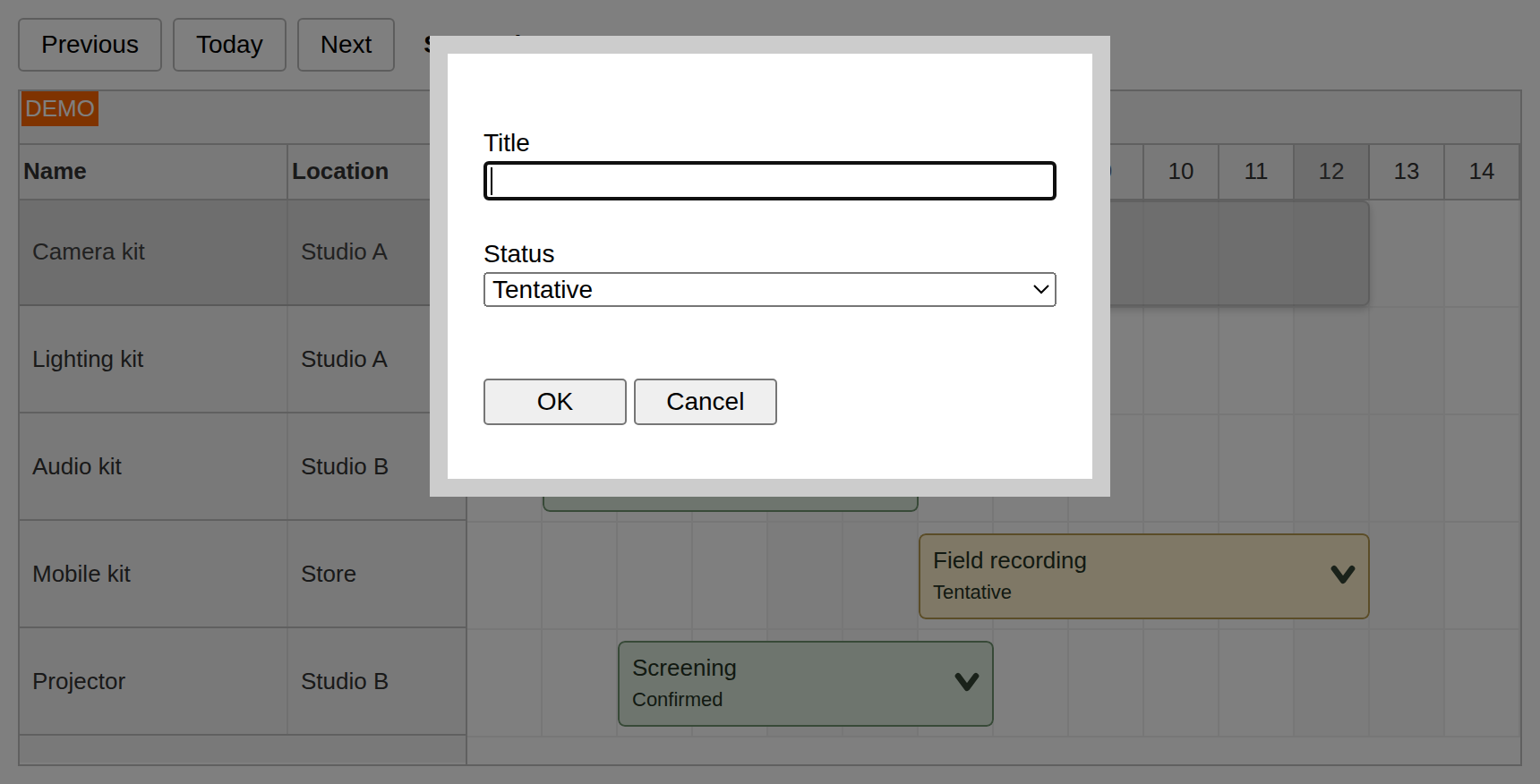This screenshot has height=784, width=1540.
Task: Go to the Previous period
Action: coord(90,45)
